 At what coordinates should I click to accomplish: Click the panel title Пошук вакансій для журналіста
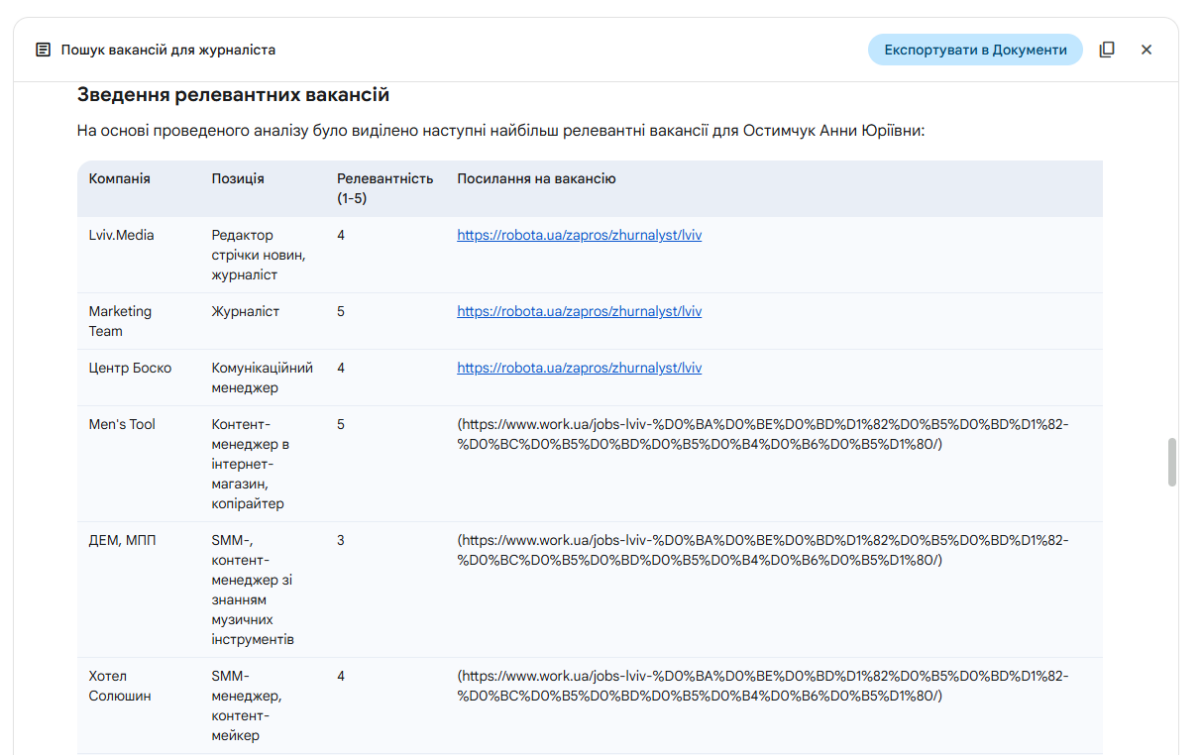click(168, 50)
